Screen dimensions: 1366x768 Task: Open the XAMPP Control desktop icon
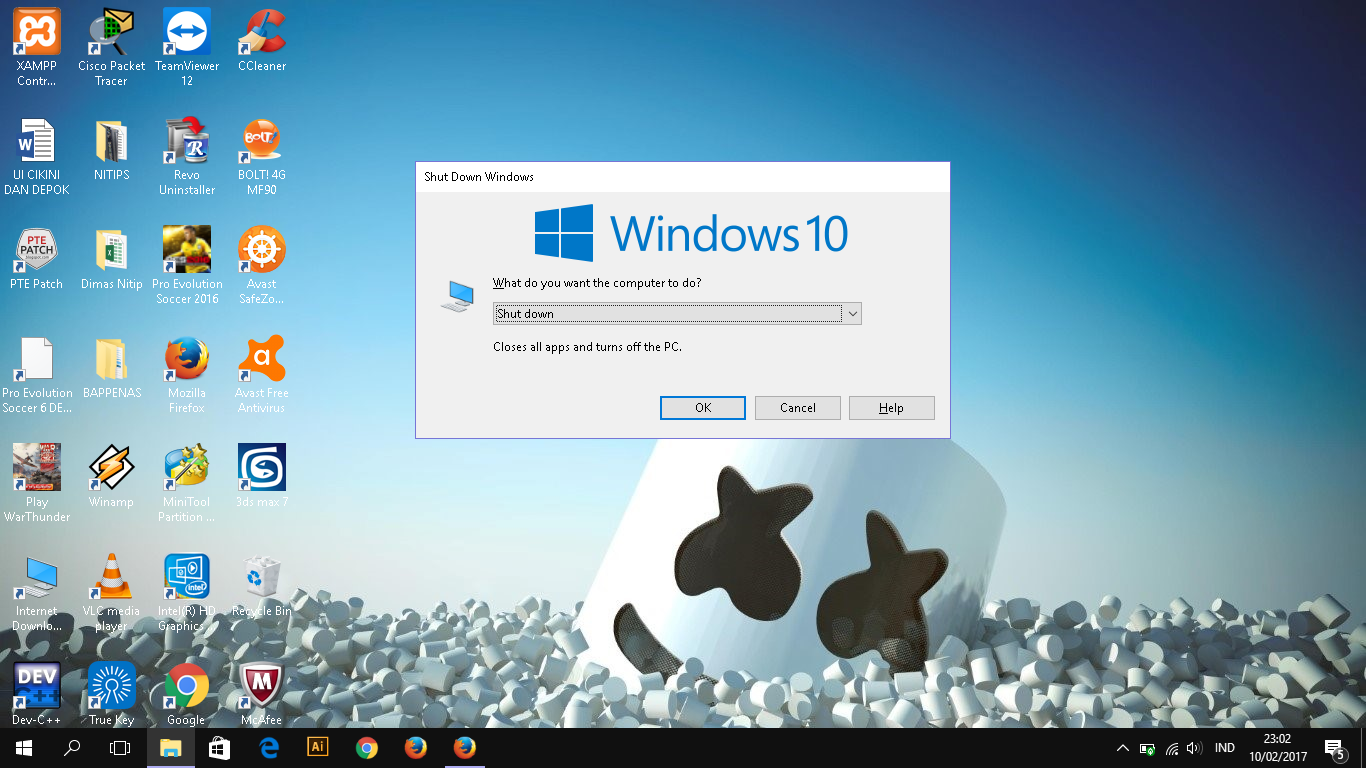tap(37, 48)
